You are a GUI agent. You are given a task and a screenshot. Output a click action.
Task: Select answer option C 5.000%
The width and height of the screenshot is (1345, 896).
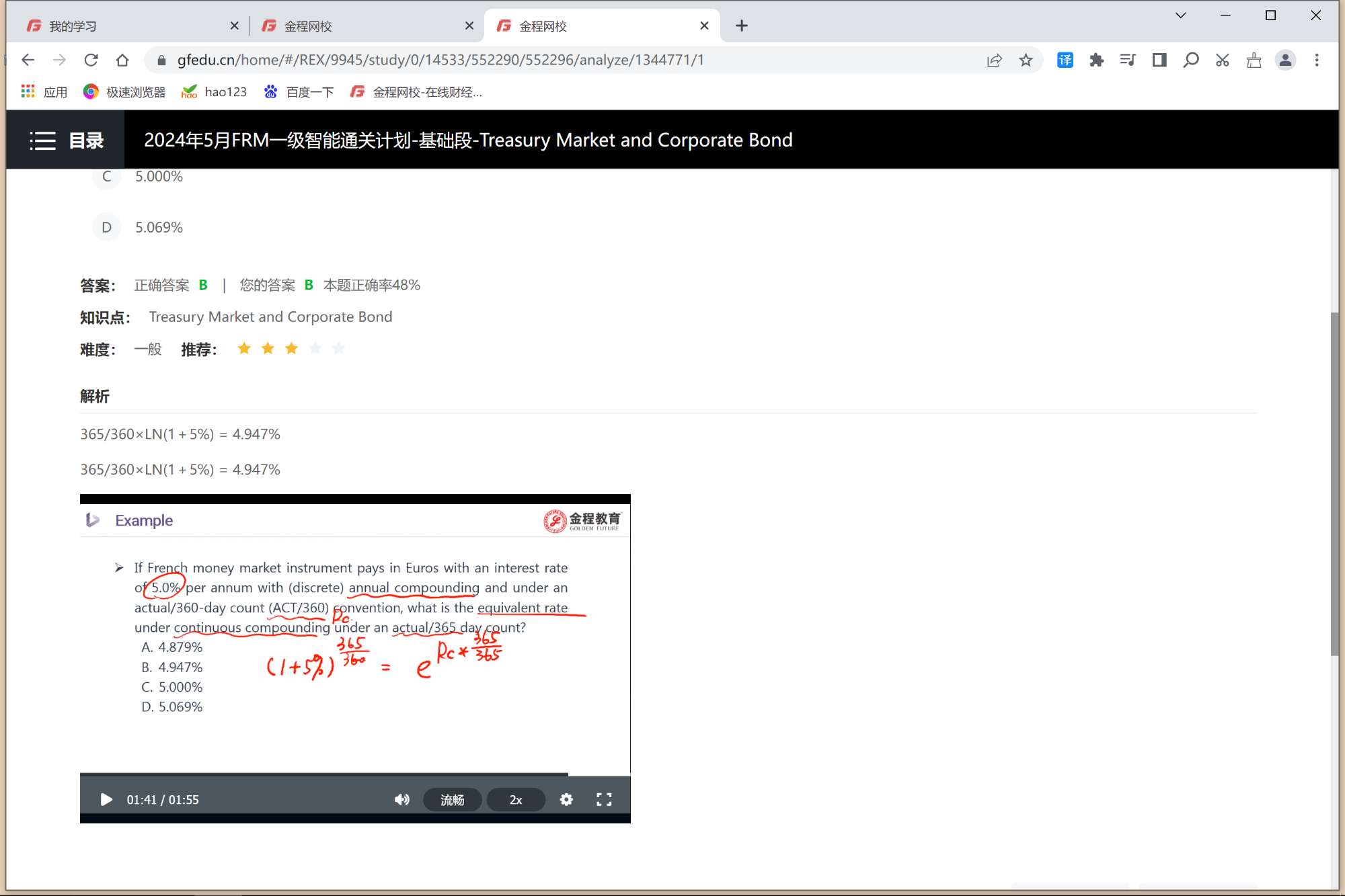coord(106,177)
